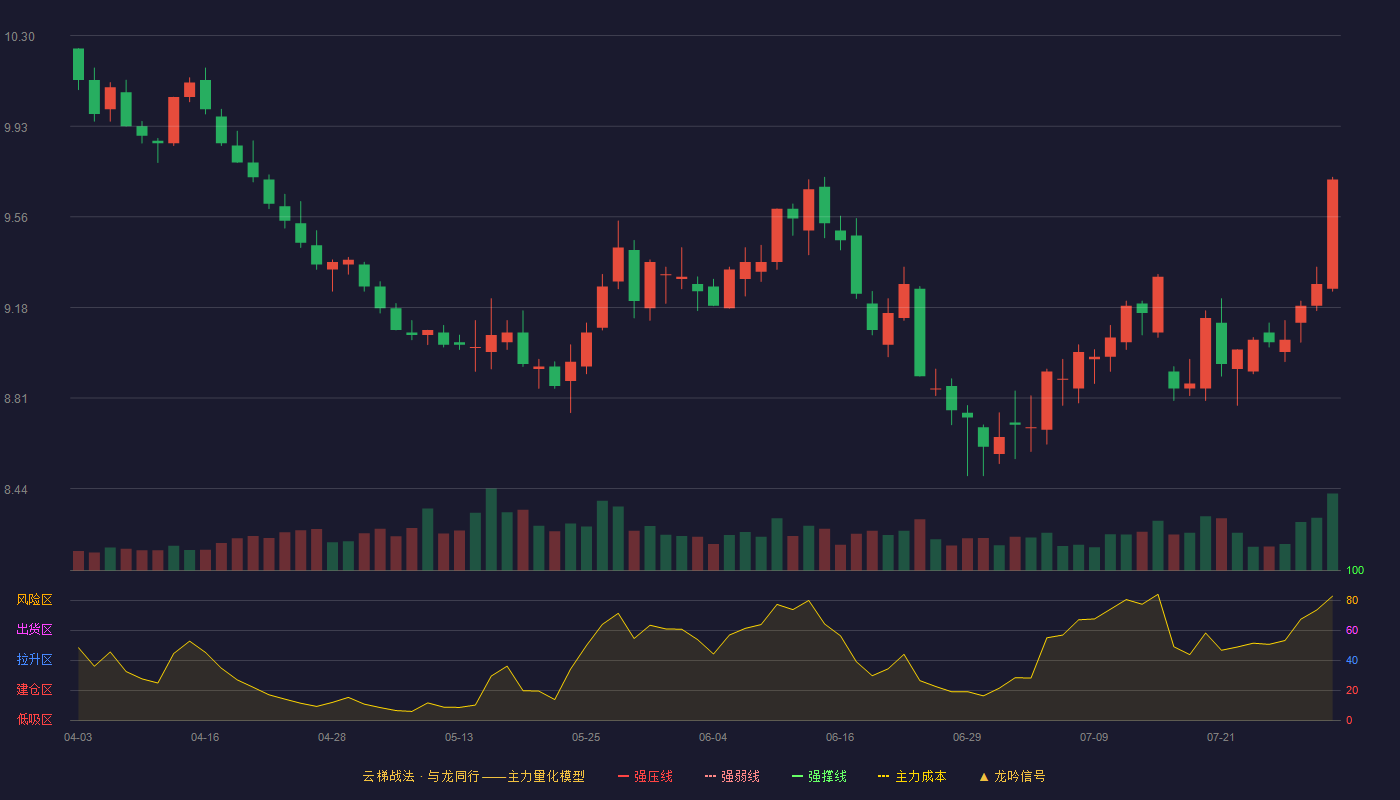Image resolution: width=1400 pixels, height=800 pixels.
Task: Click the 04-28 date label
Action: point(332,737)
